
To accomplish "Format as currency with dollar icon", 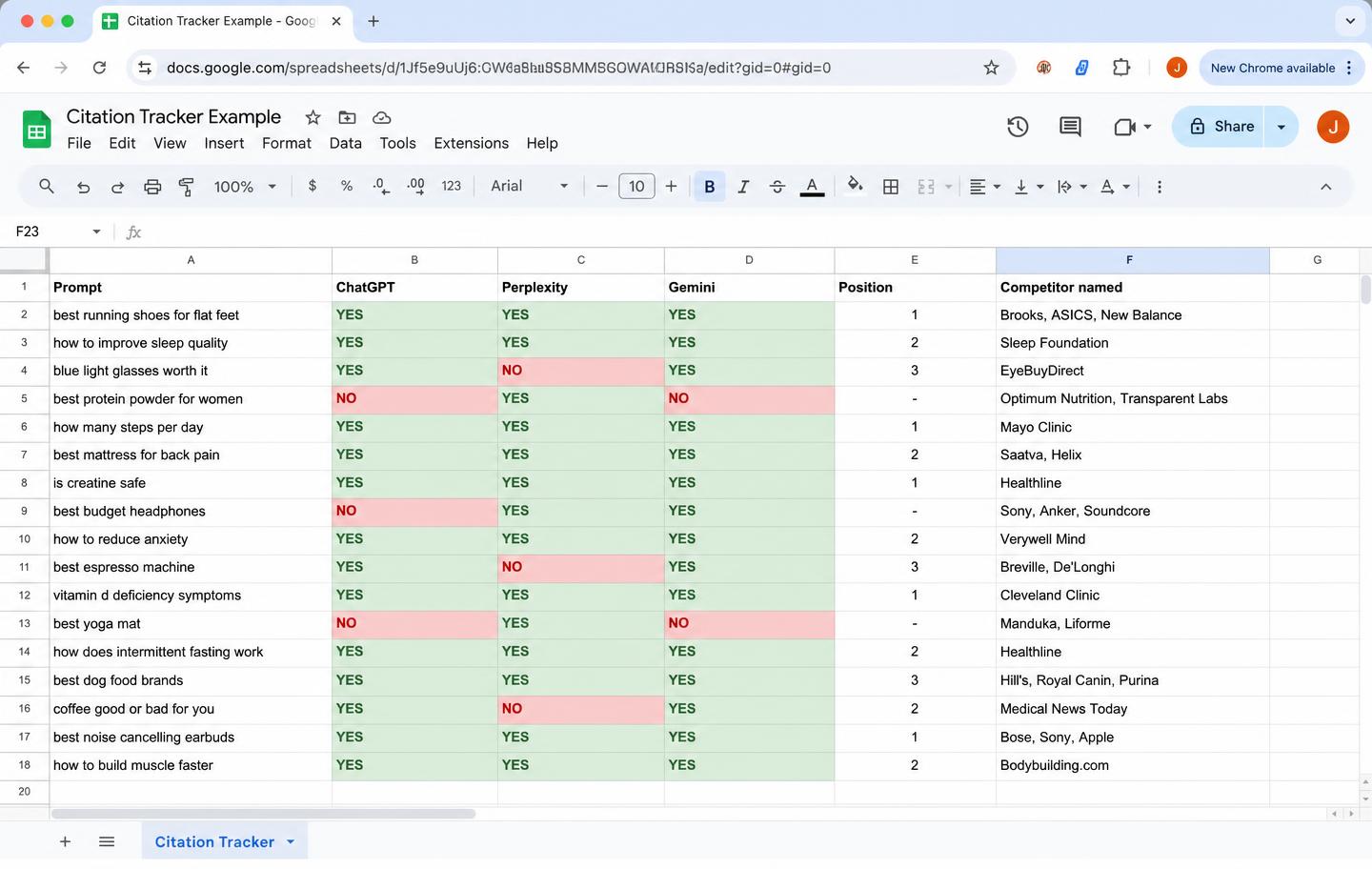I will (313, 186).
